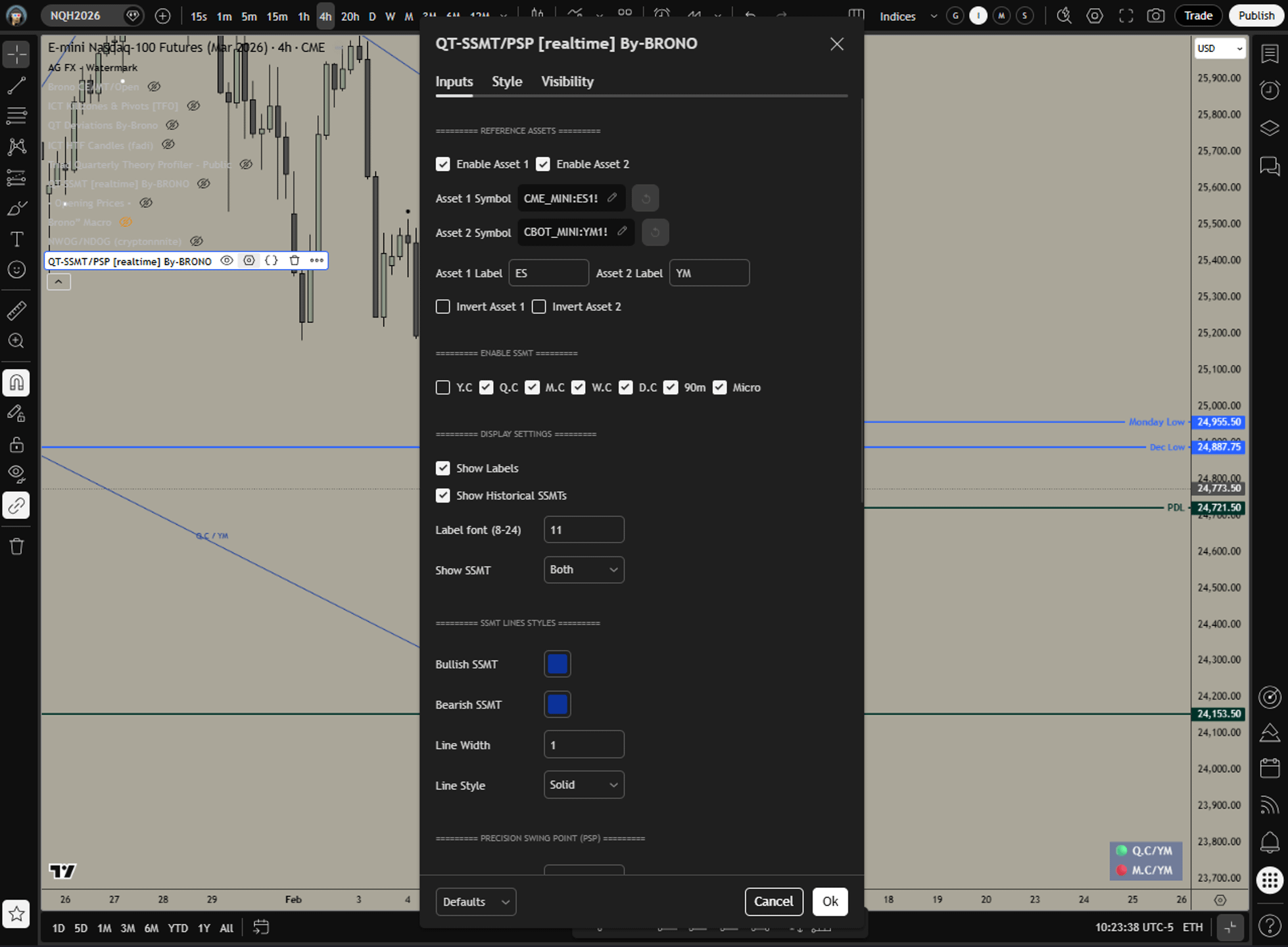Screen dimensions: 1288x947
Task: Lock all drawing tools
Action: pyautogui.click(x=16, y=444)
